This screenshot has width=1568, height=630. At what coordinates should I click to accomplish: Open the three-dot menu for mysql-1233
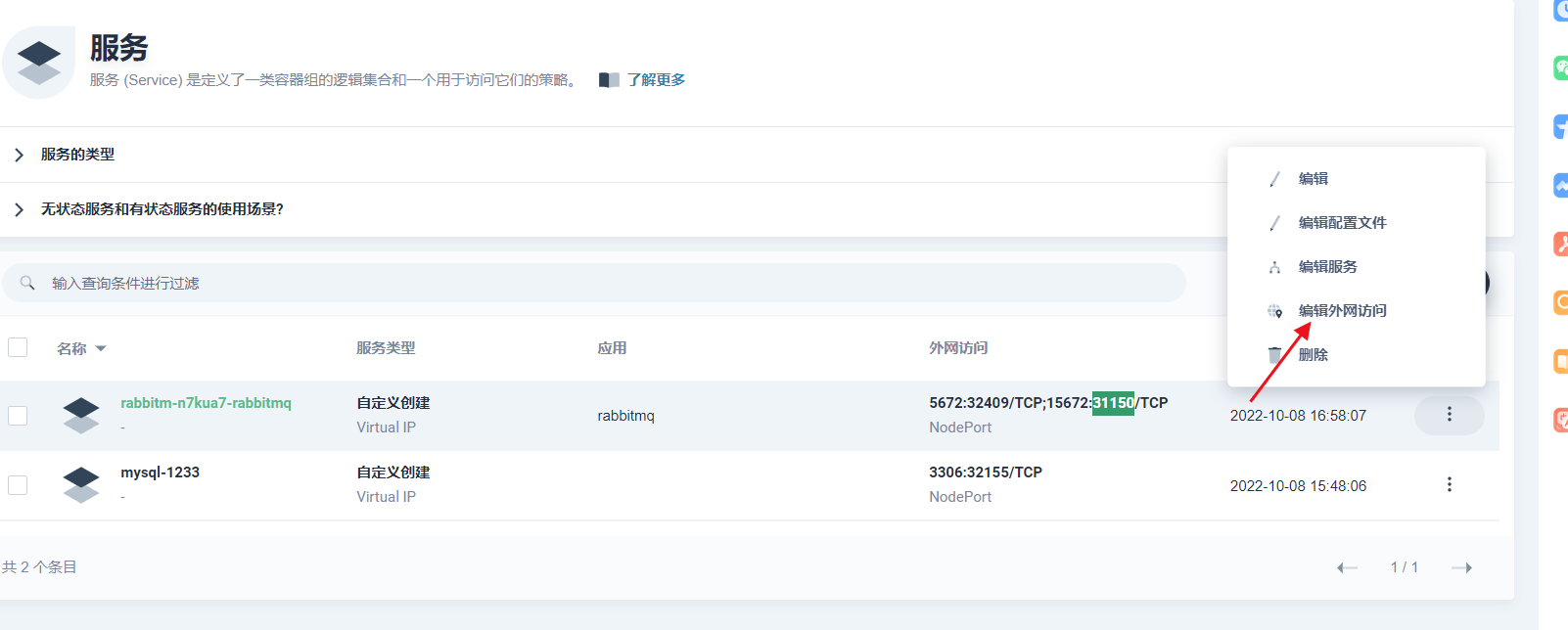pyautogui.click(x=1449, y=485)
